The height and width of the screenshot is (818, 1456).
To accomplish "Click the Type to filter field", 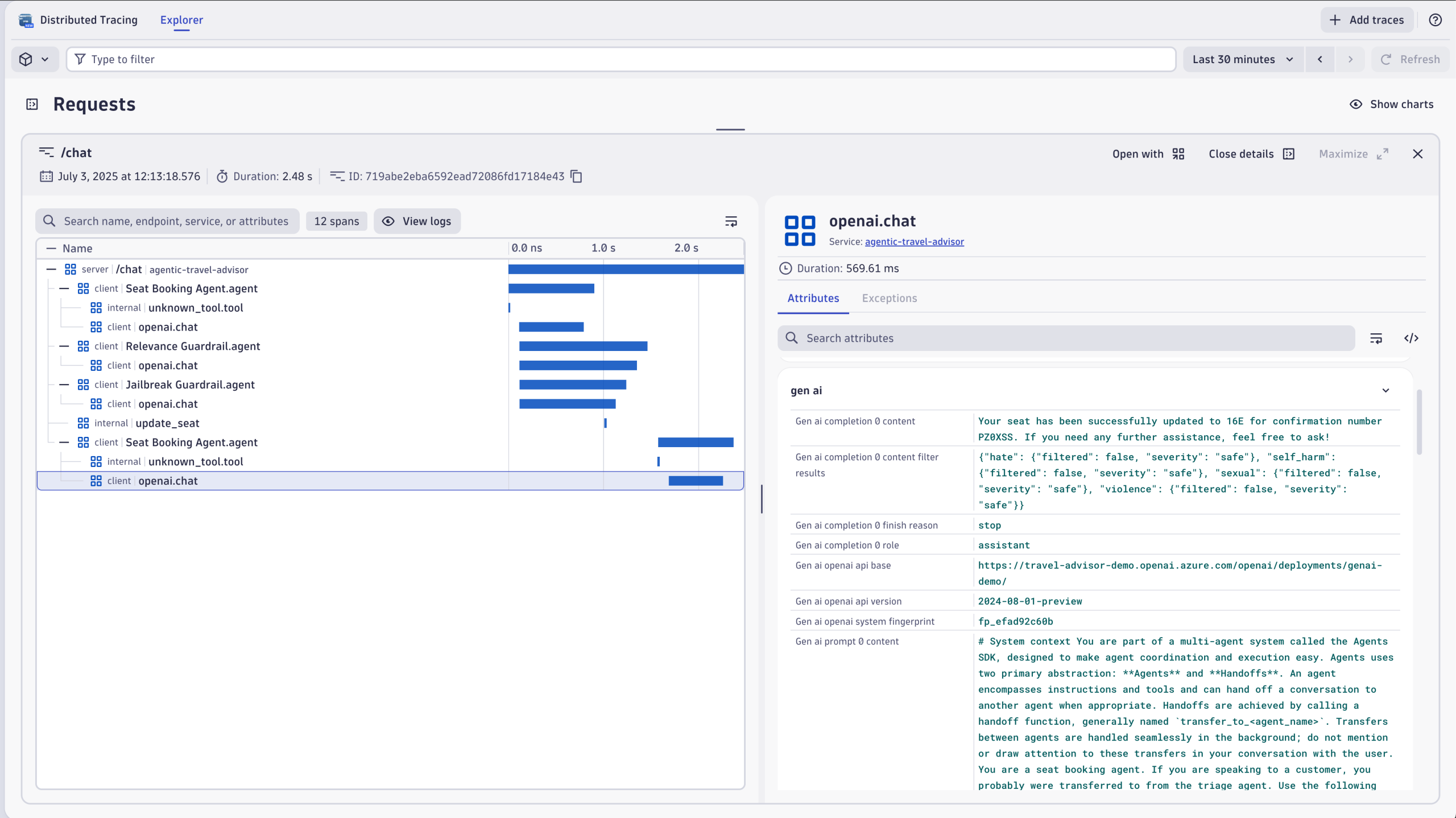I will pos(620,59).
